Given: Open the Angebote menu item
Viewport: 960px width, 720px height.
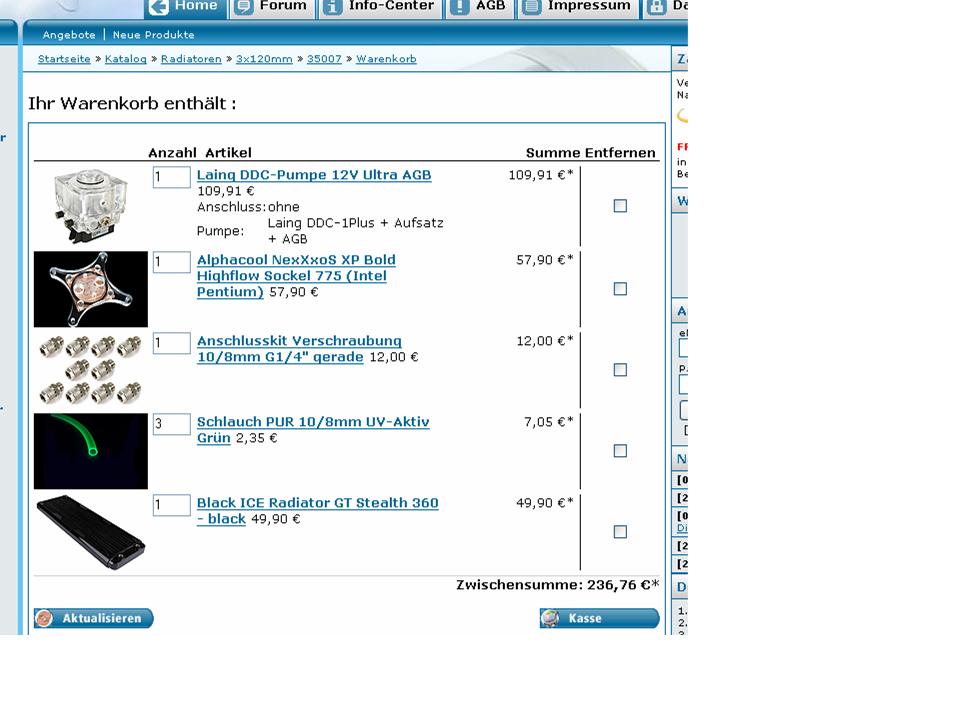Looking at the screenshot, I should click(x=69, y=35).
